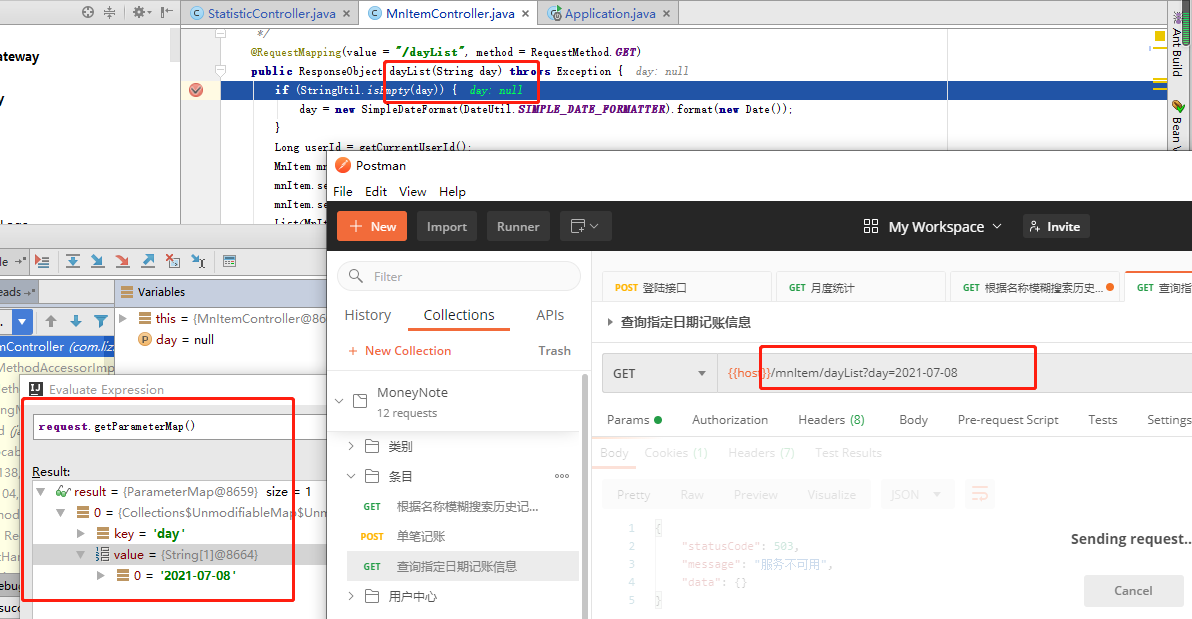This screenshot has height=619, width=1192.
Task: Open the Collections tab in Postman sidebar
Action: [458, 314]
